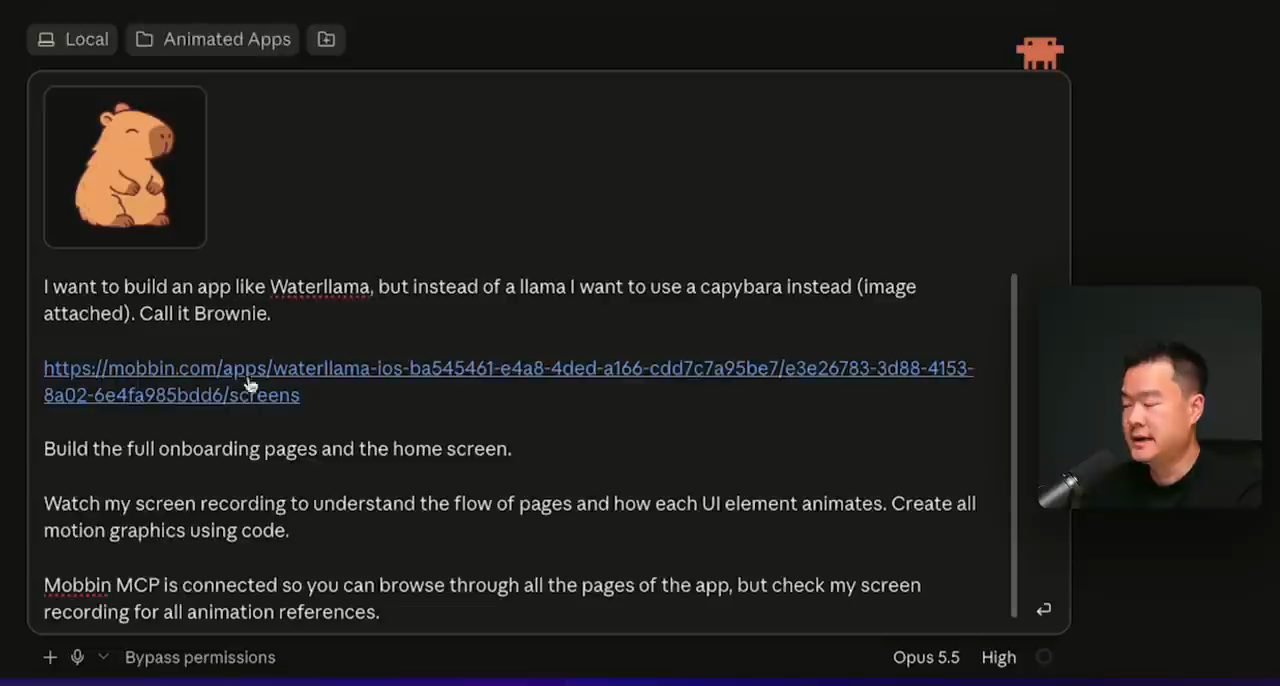Click the Local environment button
The image size is (1280, 686).
[x=73, y=39]
